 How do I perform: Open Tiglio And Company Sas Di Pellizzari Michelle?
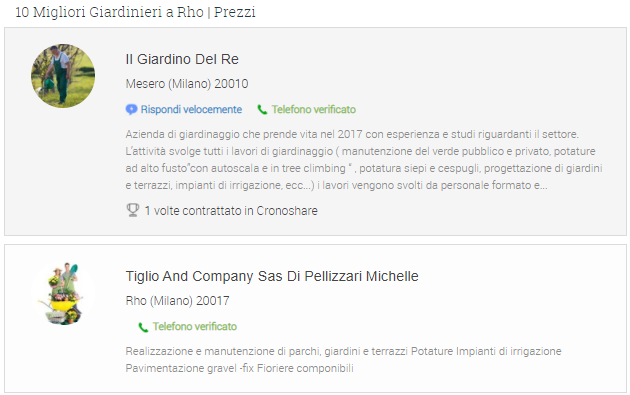[272, 276]
